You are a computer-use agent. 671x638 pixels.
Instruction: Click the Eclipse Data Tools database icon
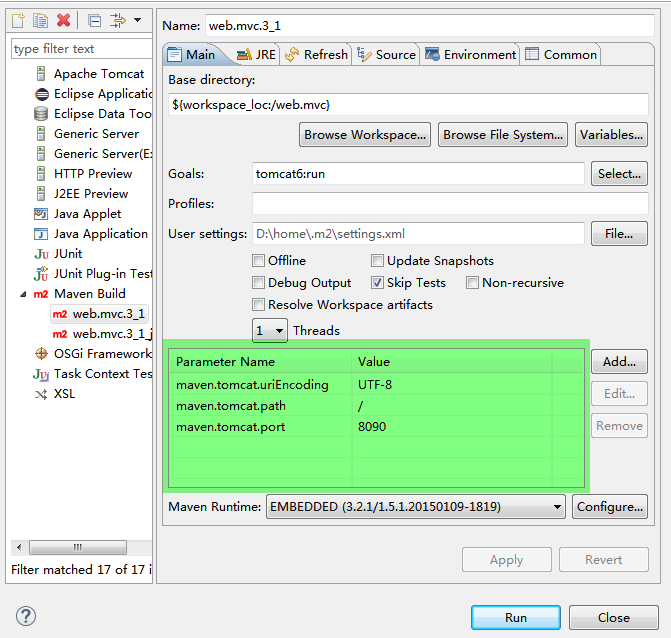point(41,114)
